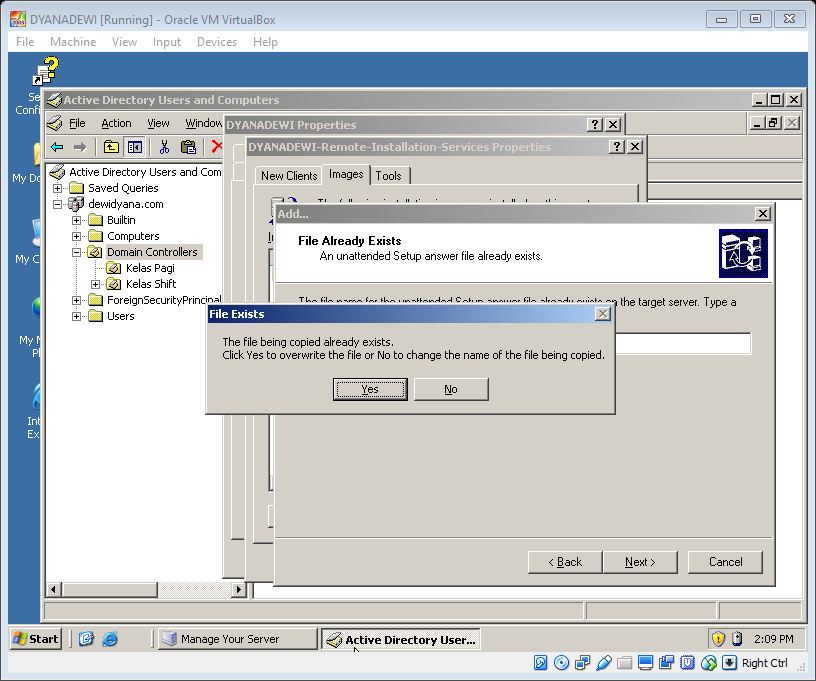Click the MMC console icon beside File menu
The width and height of the screenshot is (816, 681).
55,123
